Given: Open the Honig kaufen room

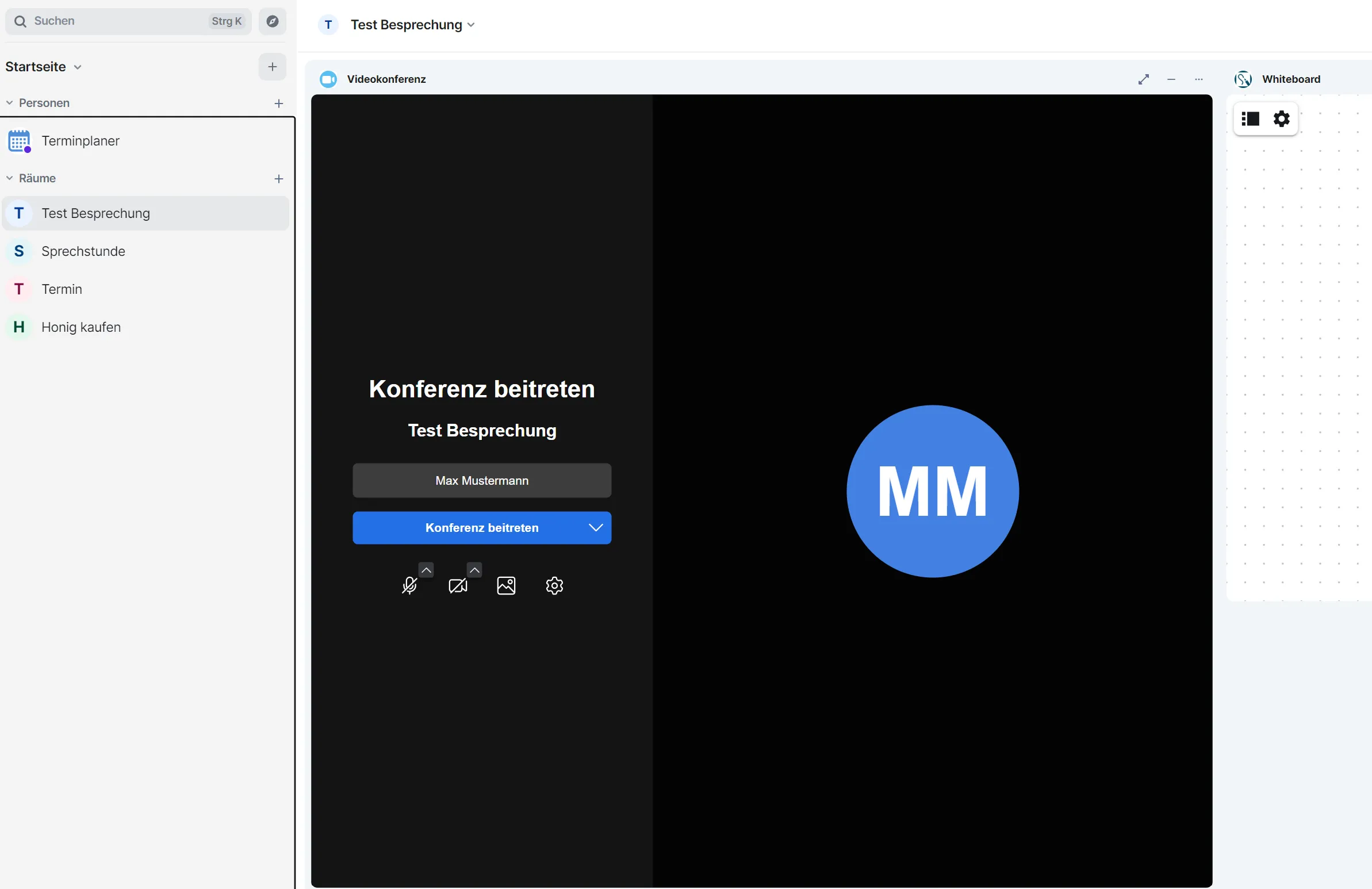Looking at the screenshot, I should 81,327.
